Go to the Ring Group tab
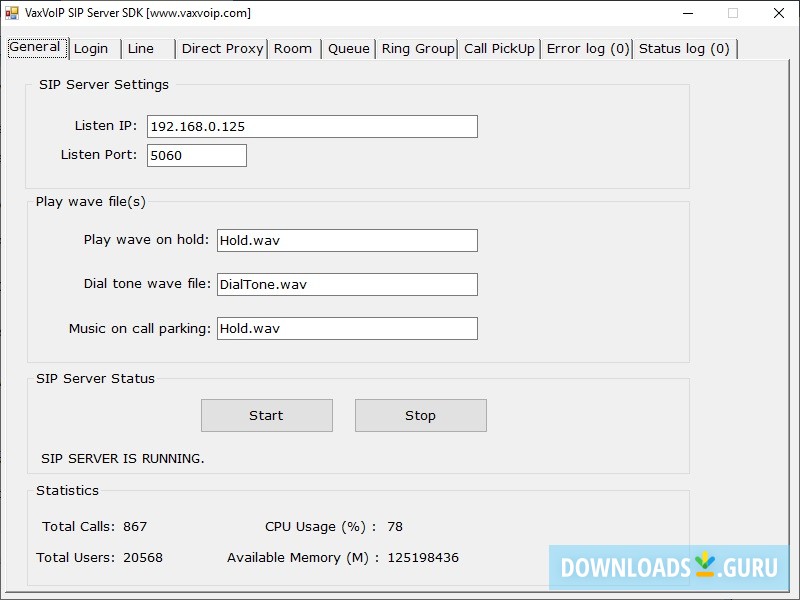Image resolution: width=800 pixels, height=600 pixels. pos(417,49)
